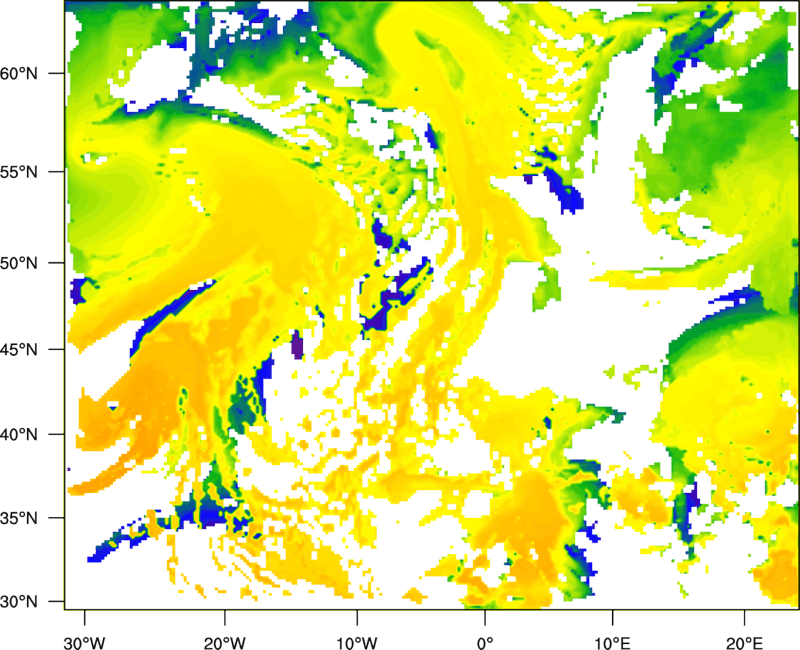The image size is (800, 650).
Task: Click the 55°N latitude label
Action: click(x=19, y=172)
